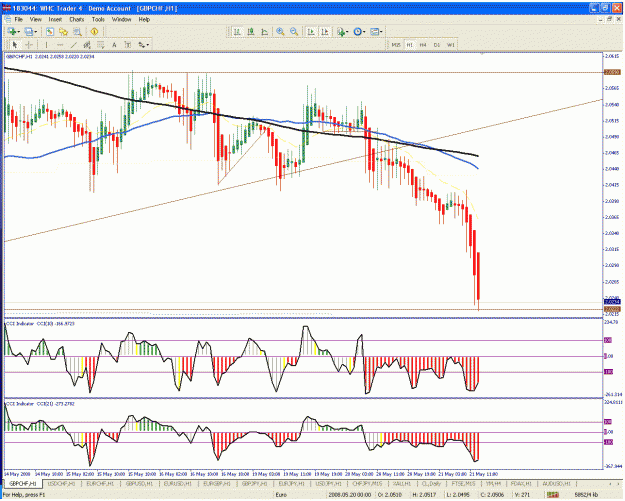Screen dimensions: 625x501
Task: Open the Help menu
Action: coord(144,19)
